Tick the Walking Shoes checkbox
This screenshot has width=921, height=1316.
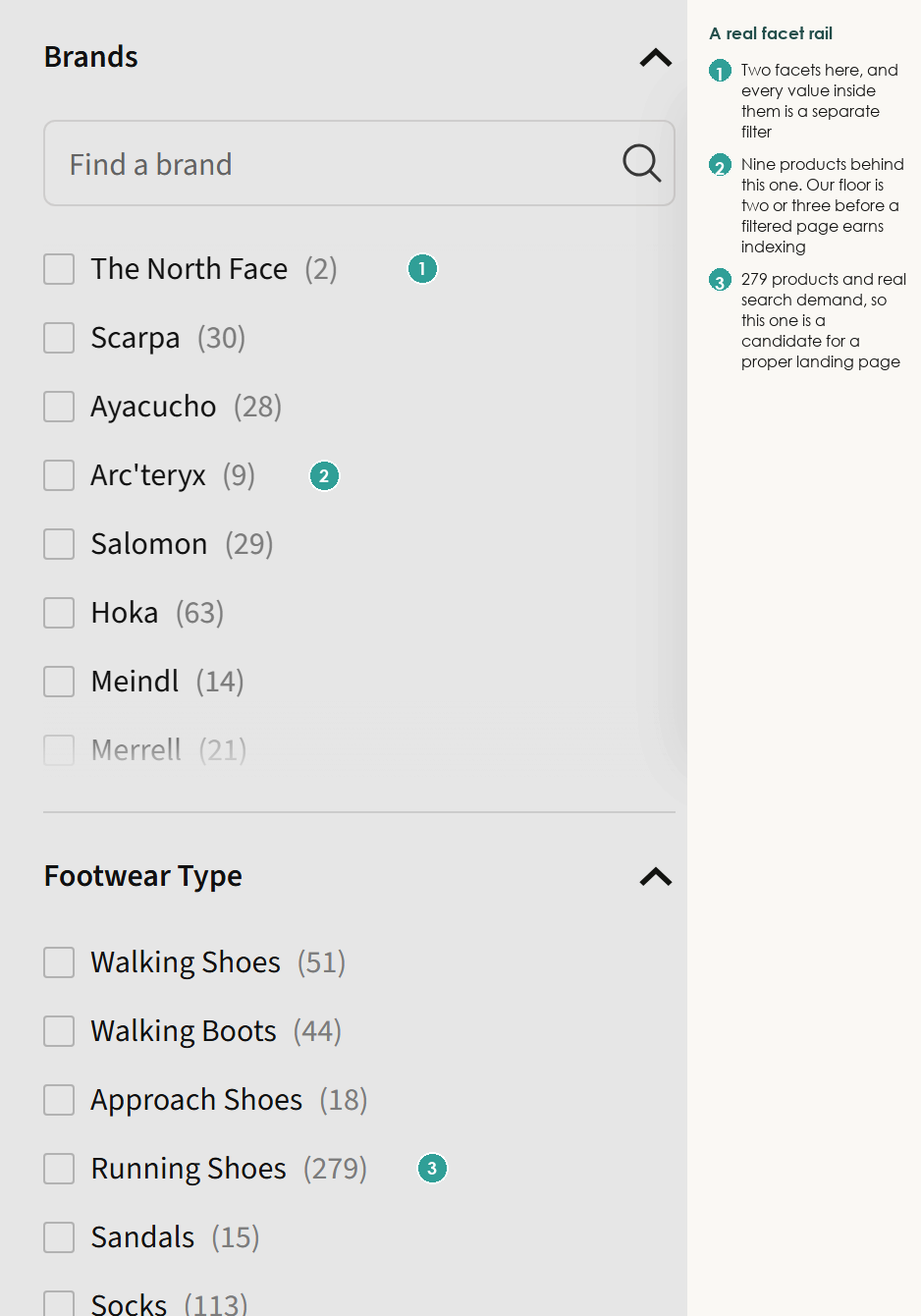pyautogui.click(x=59, y=962)
